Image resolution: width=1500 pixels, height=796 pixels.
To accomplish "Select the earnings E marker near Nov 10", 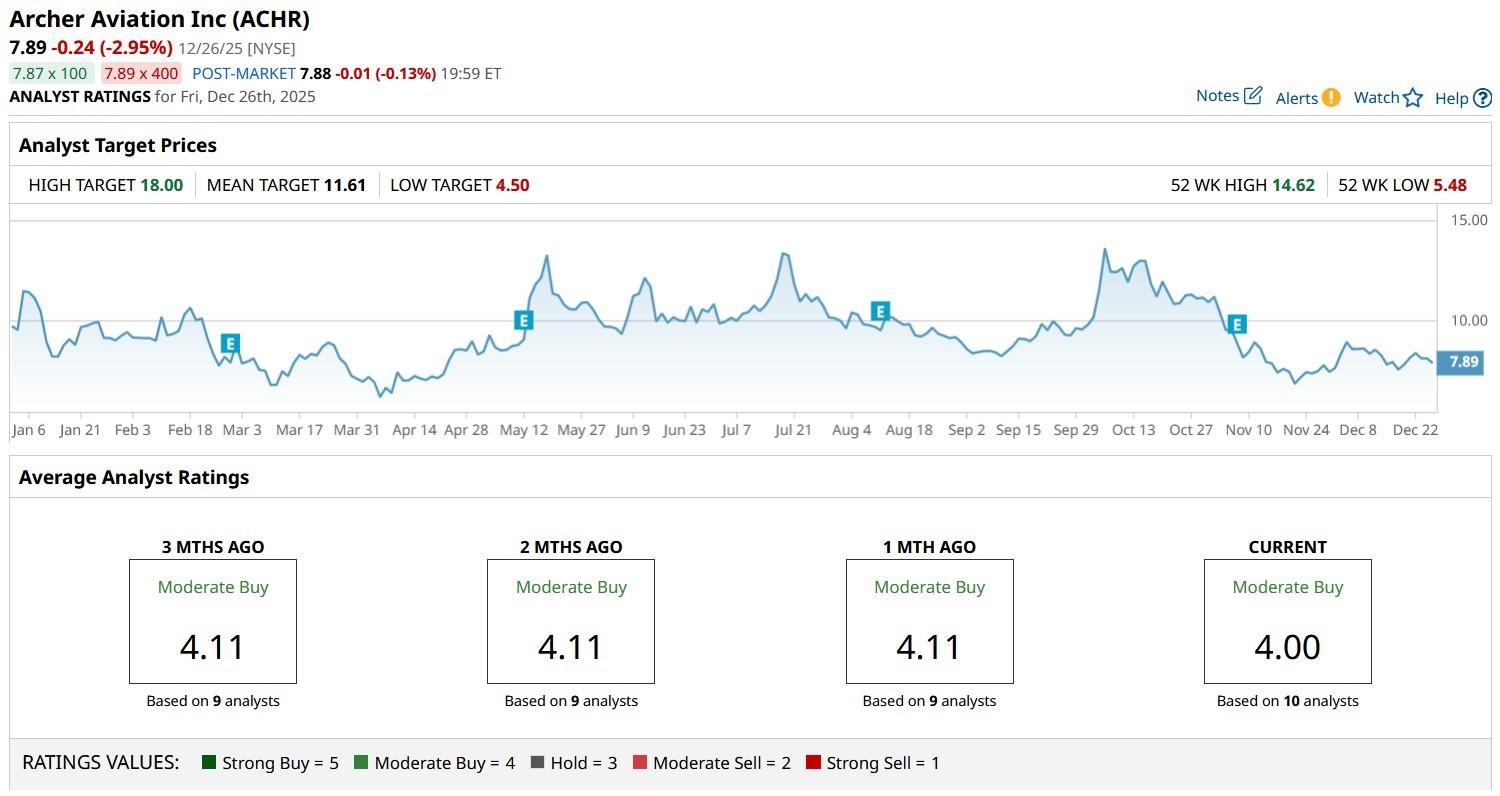I will 1237,324.
